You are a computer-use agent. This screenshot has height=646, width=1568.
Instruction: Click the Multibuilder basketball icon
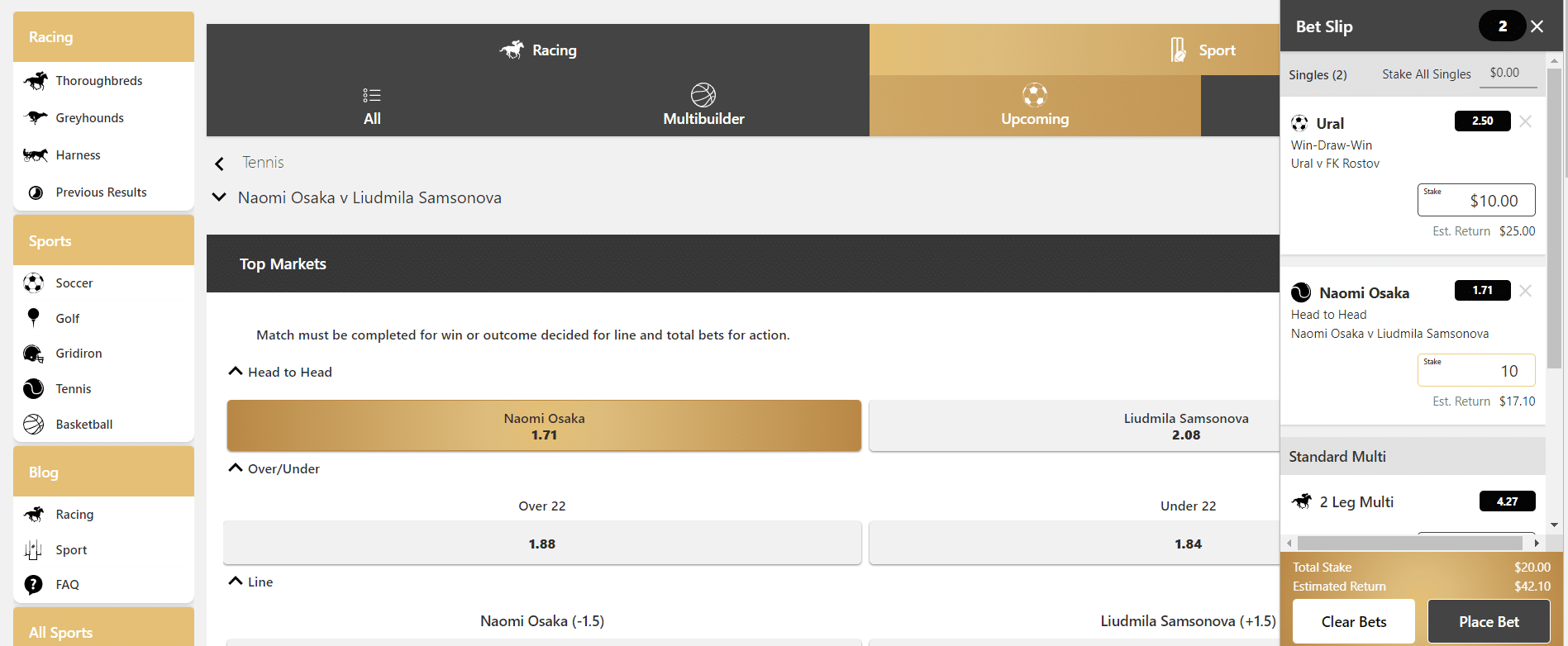click(x=703, y=95)
